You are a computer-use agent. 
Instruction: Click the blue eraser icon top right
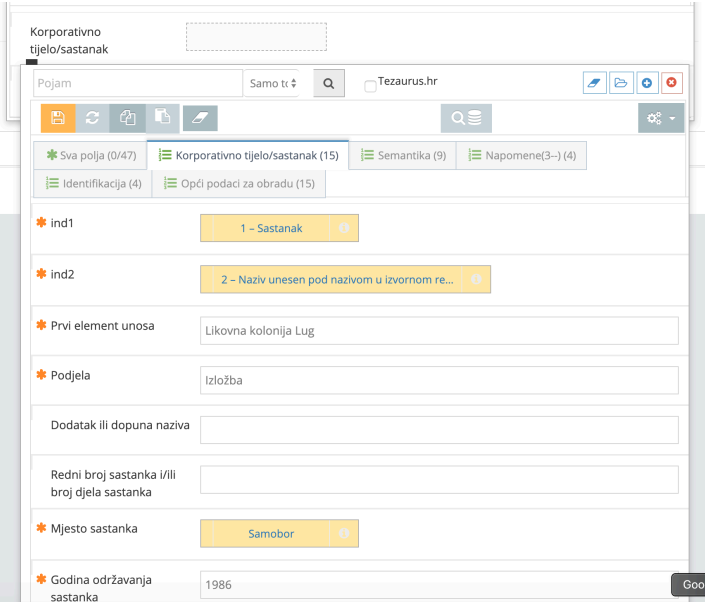coord(595,83)
